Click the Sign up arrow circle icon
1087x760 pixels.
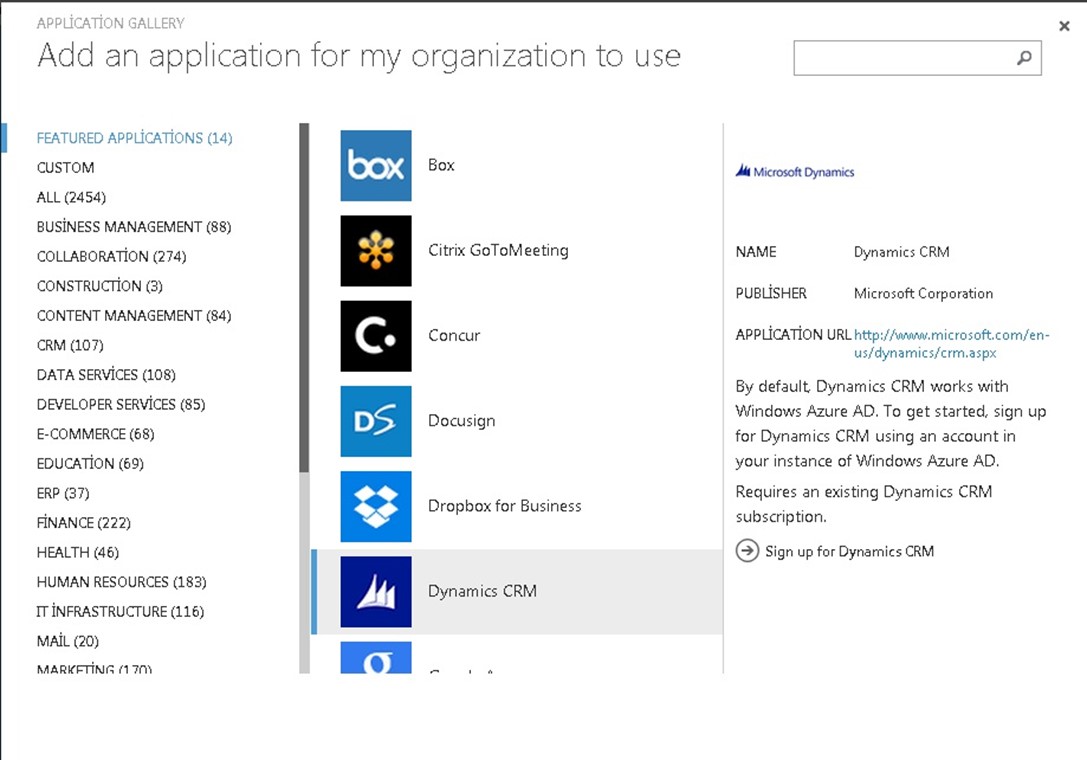coord(747,551)
